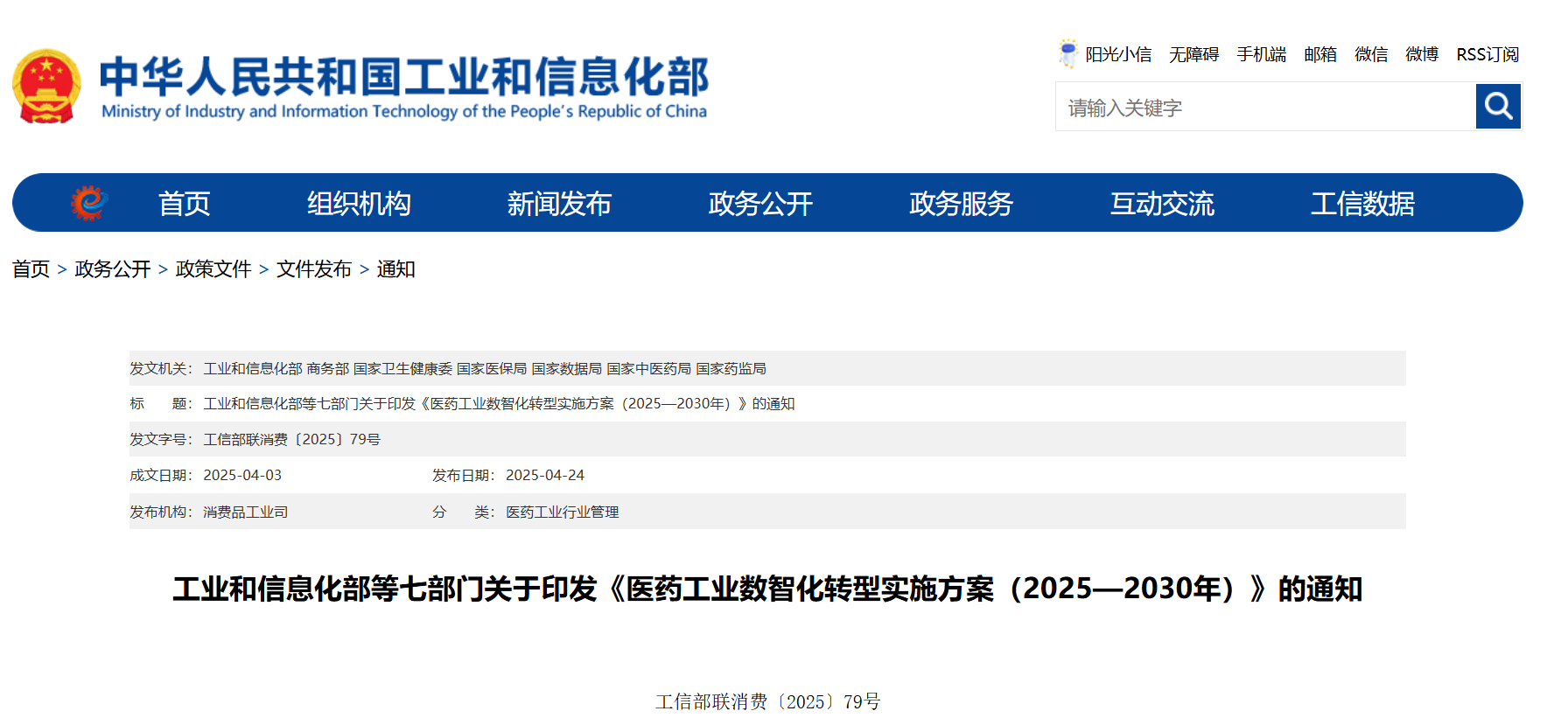Viewport: 1568px width, 725px height.
Task: Click the 政务公开 breadcrumb link
Action: pyautogui.click(x=113, y=269)
